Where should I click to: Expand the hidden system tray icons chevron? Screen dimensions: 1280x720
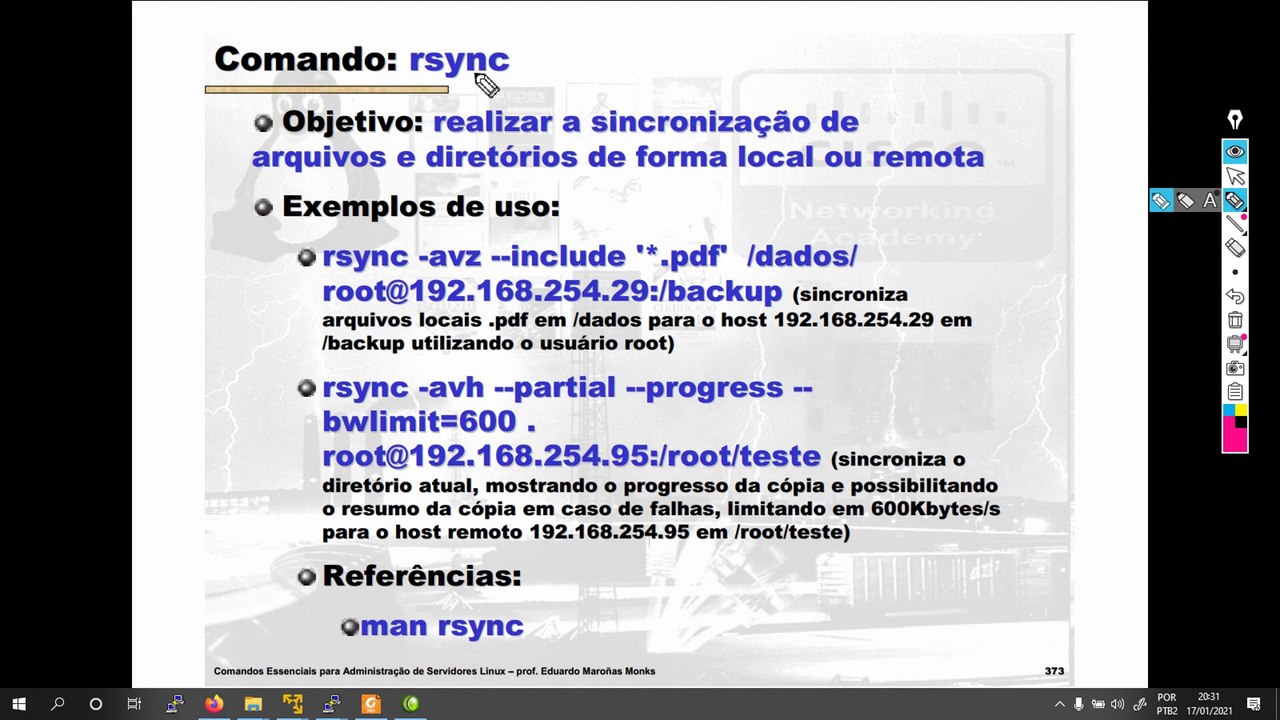pyautogui.click(x=1060, y=704)
